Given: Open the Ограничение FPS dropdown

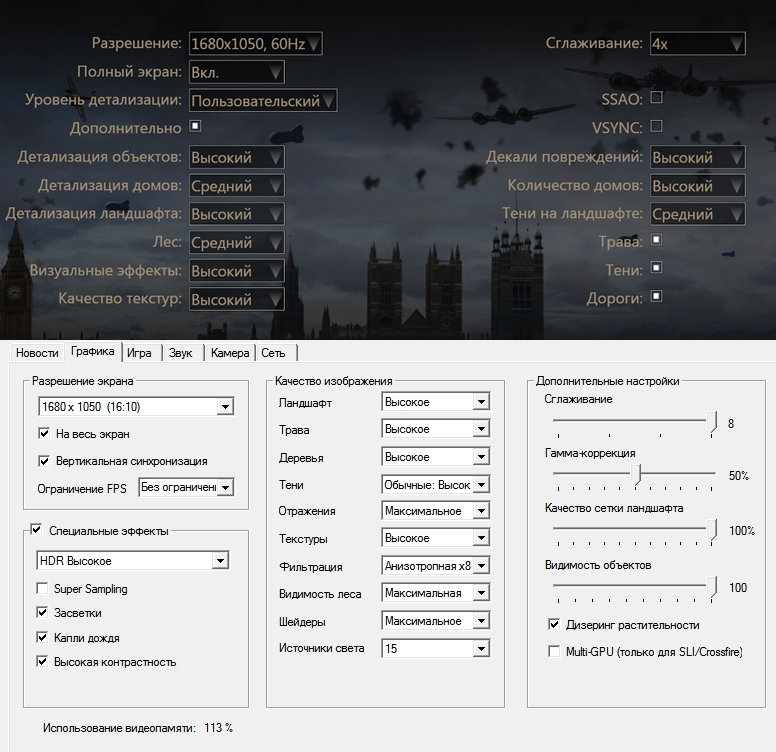Looking at the screenshot, I should tap(186, 487).
